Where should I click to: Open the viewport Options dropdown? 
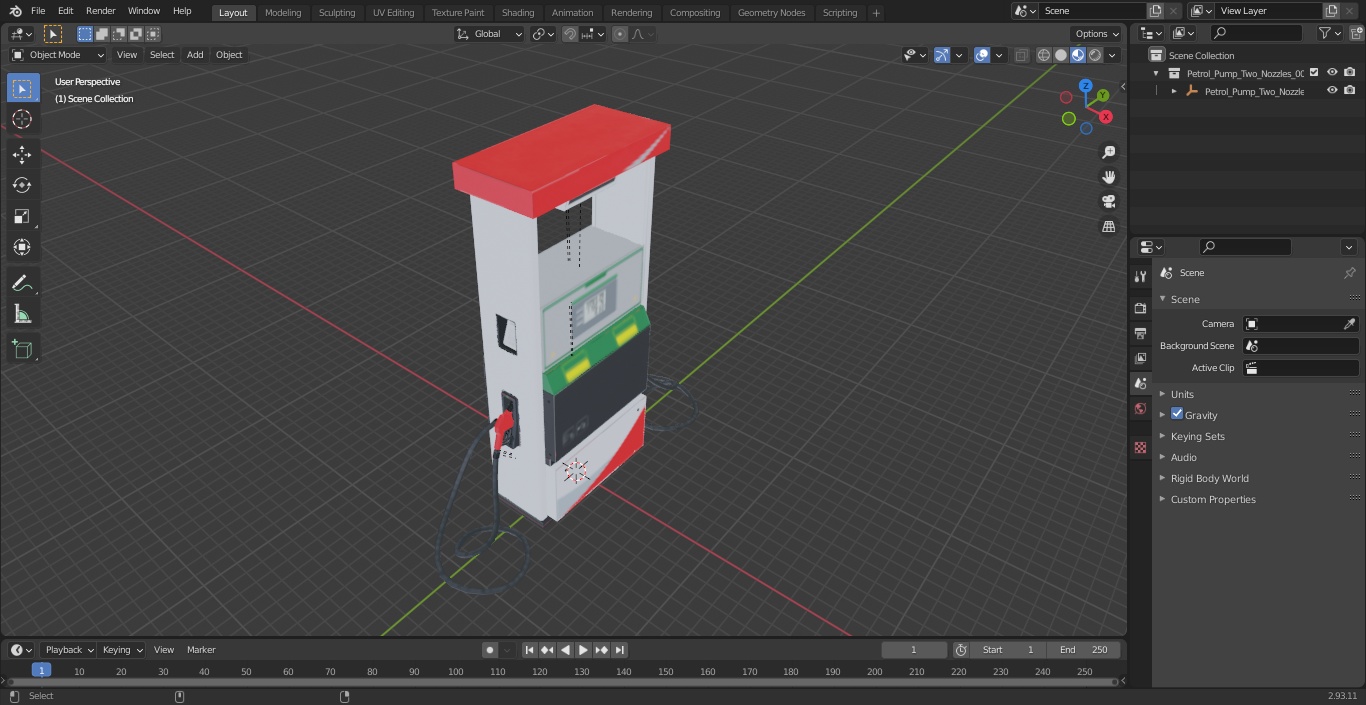(1097, 34)
